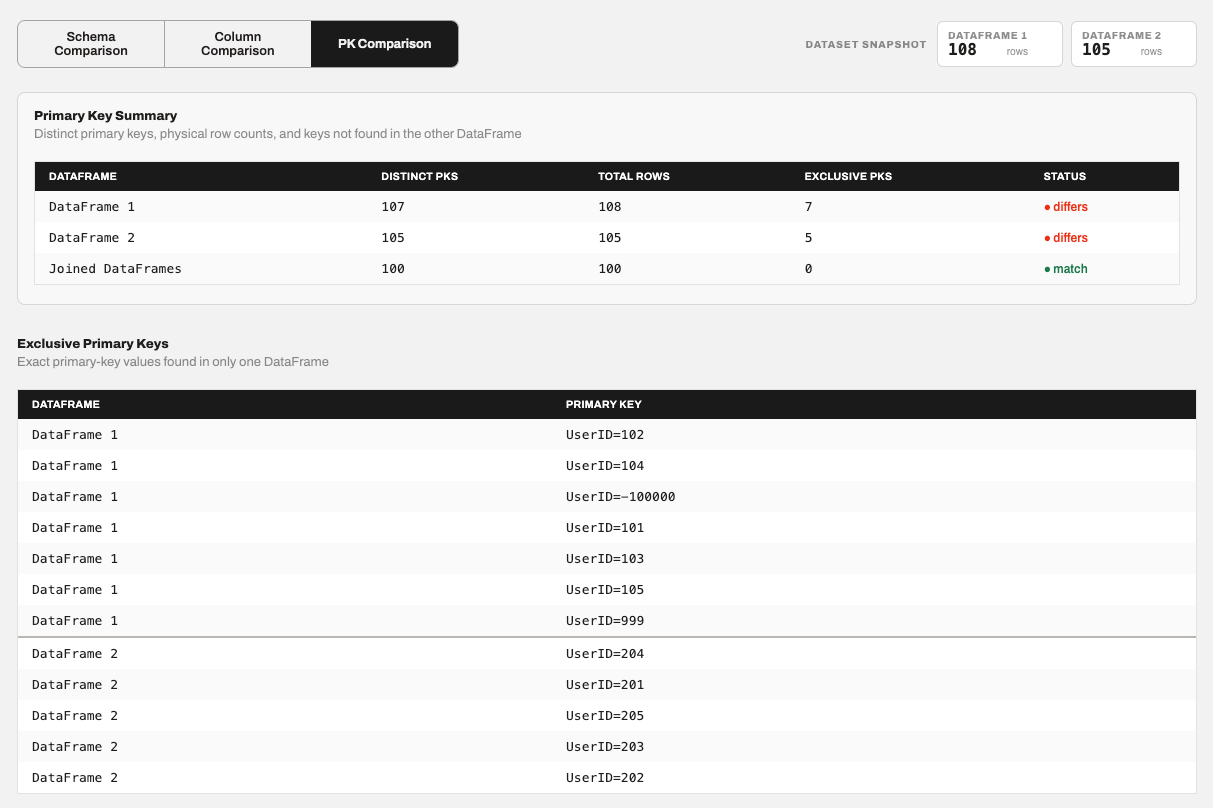Click the UserID=102 cell

coord(605,435)
